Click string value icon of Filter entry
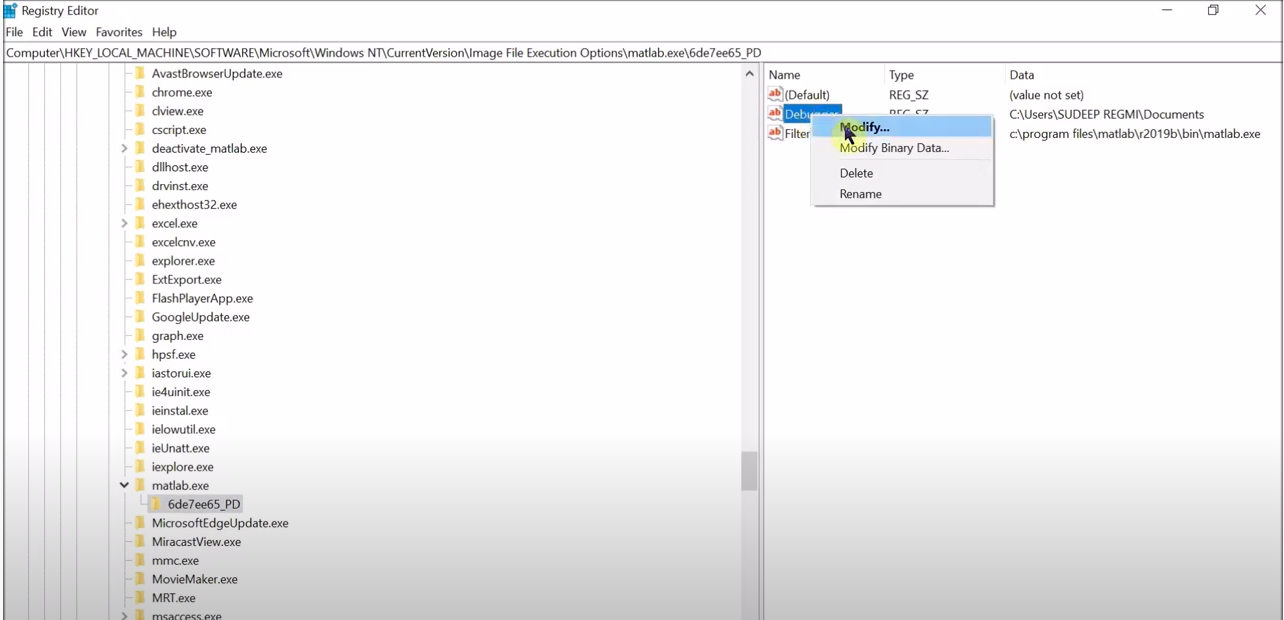This screenshot has width=1284, height=620. tap(775, 133)
